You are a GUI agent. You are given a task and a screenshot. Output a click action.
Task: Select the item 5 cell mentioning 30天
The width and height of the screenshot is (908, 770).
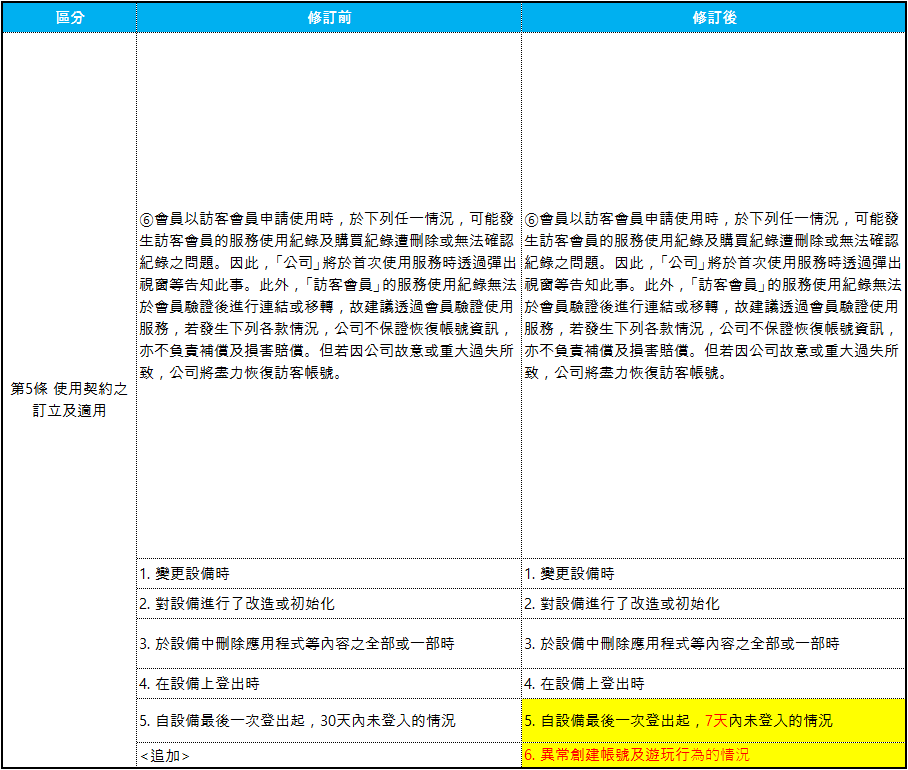click(328, 720)
